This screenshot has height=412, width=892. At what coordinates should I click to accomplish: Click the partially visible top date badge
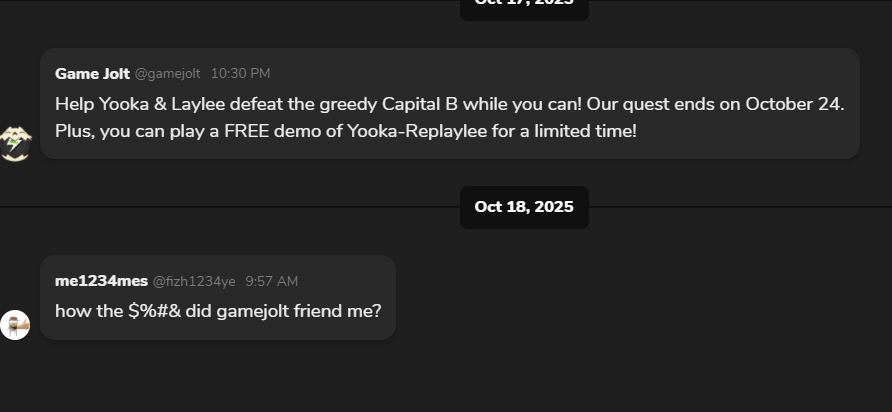(x=524, y=5)
